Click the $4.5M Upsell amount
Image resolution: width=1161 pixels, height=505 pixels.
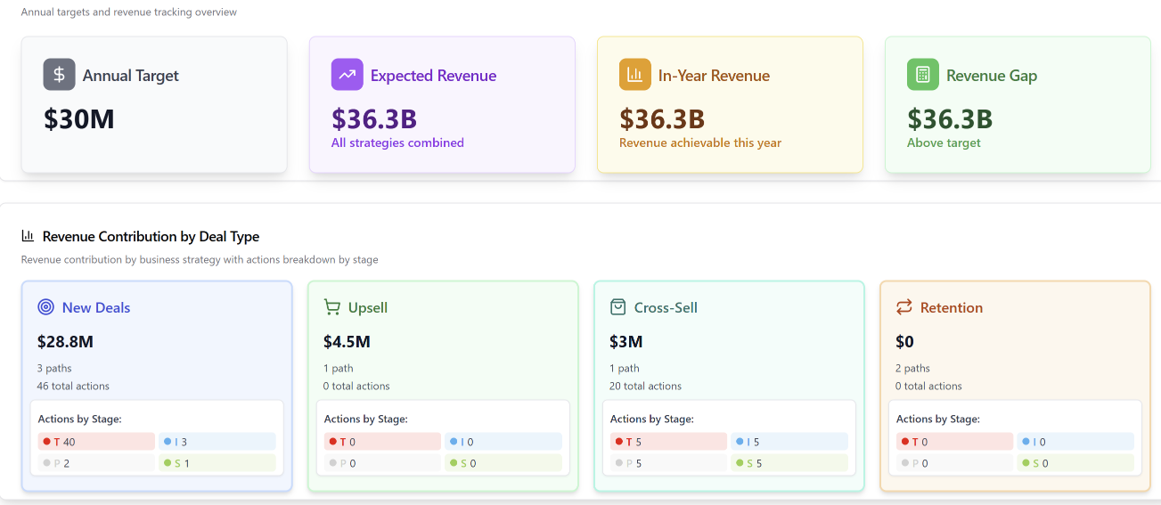[x=347, y=341]
